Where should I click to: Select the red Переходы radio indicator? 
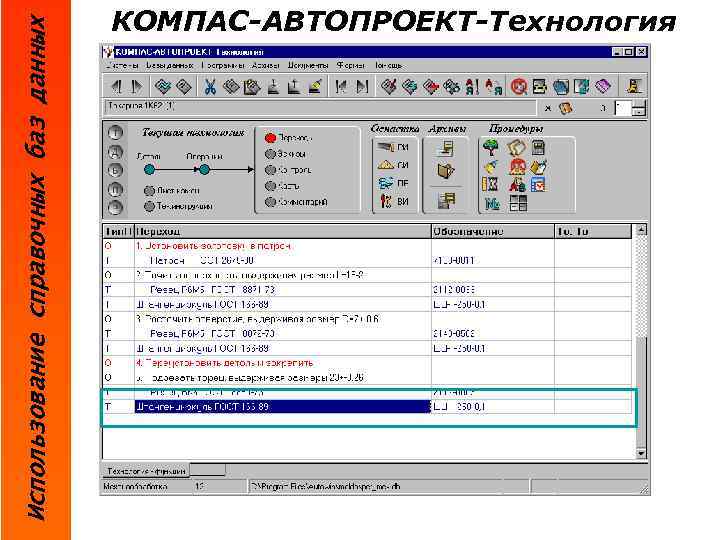click(x=270, y=138)
